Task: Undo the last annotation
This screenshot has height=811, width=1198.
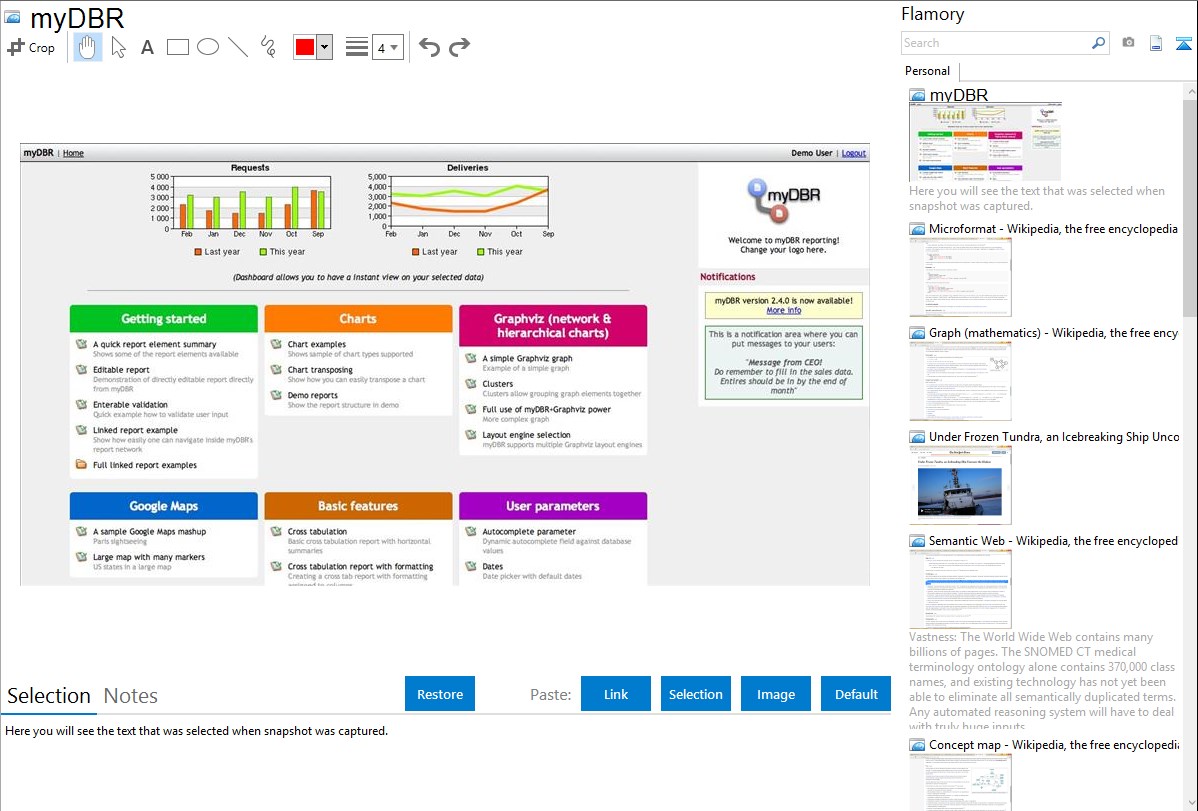Action: coord(429,47)
